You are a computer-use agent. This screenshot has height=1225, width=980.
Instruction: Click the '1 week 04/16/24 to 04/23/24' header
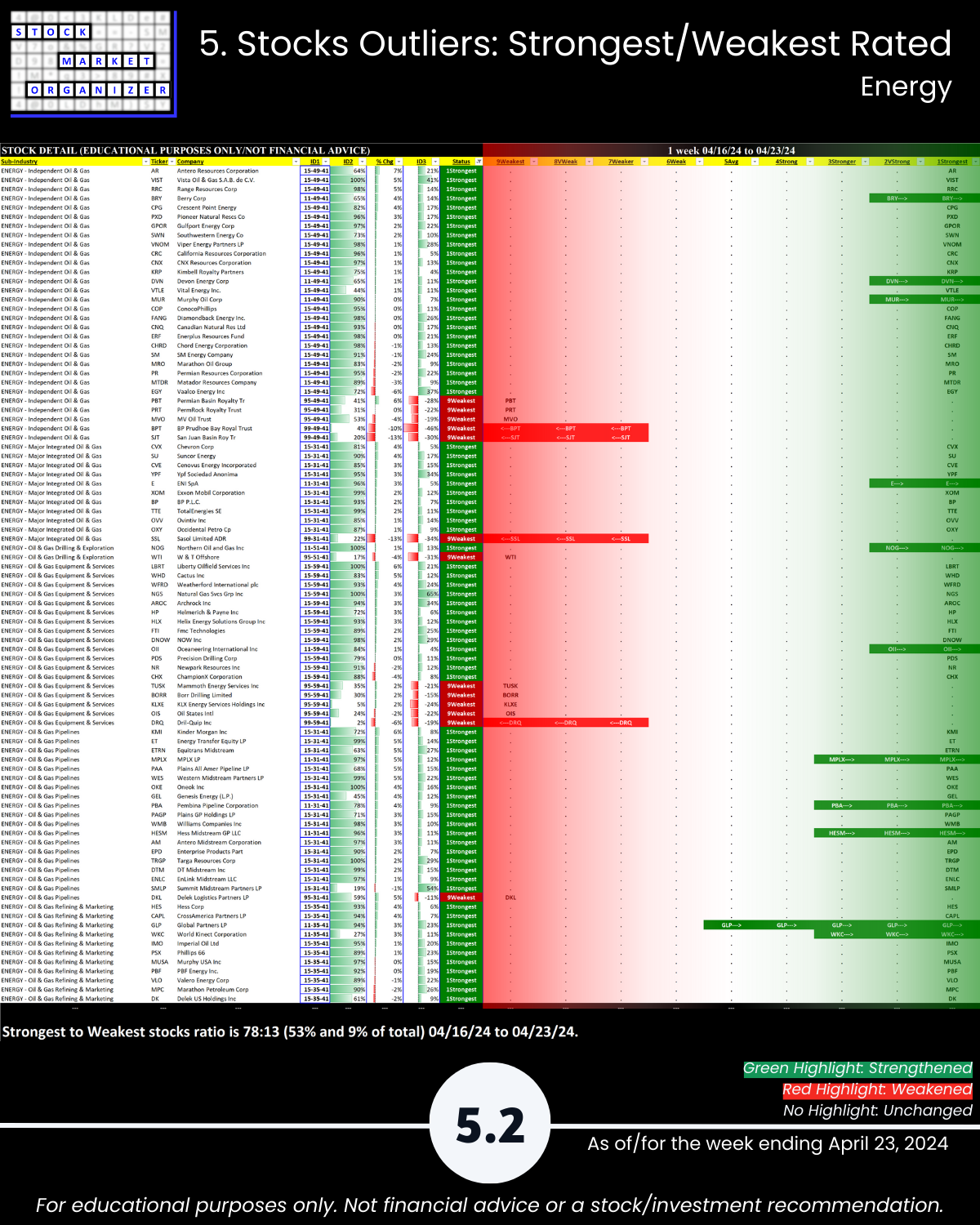click(731, 150)
